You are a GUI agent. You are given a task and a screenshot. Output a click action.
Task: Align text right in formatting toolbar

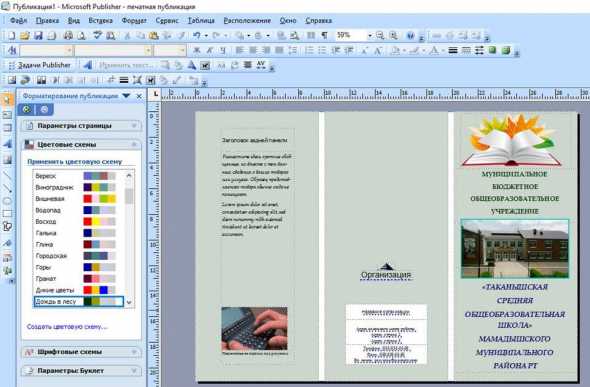pos(266,50)
